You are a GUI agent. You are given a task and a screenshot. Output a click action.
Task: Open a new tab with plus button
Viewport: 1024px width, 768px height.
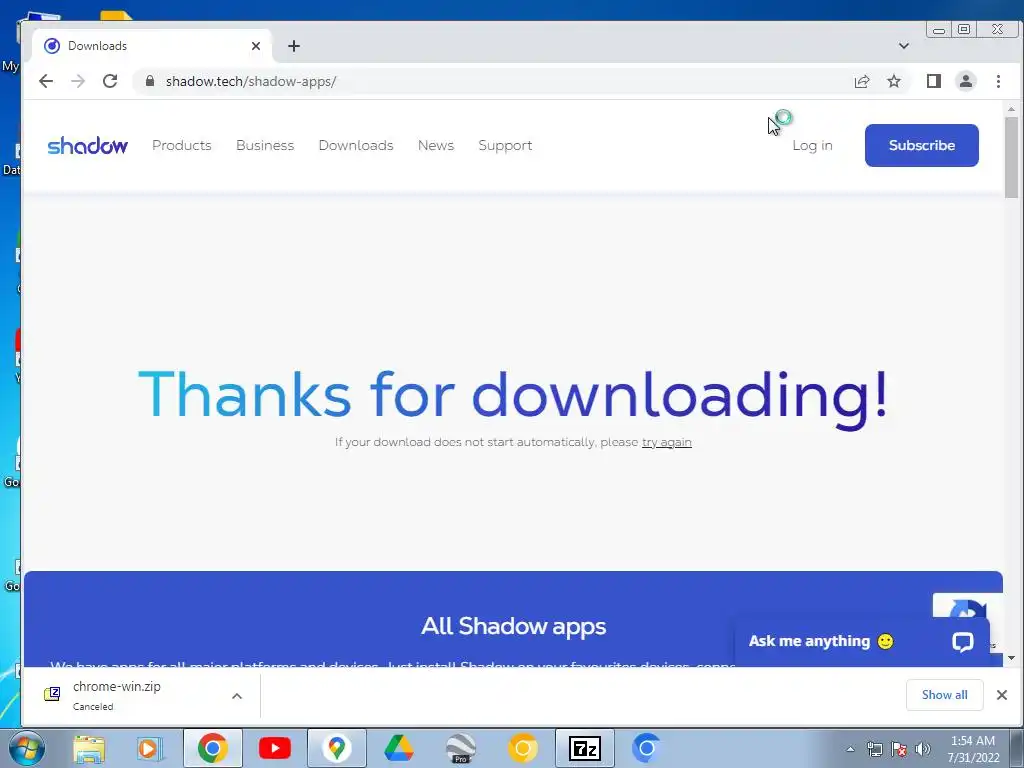tap(294, 46)
